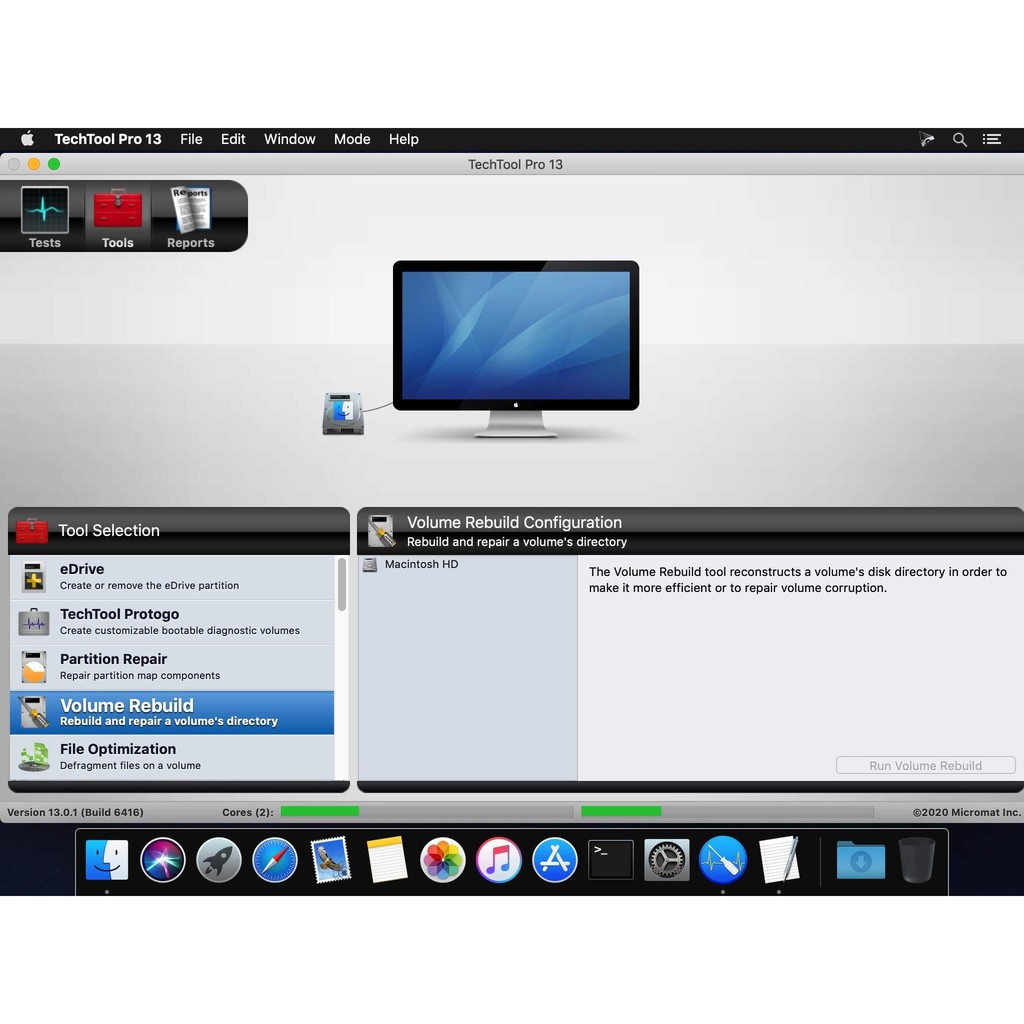Open Notification Center in the menu bar
The height and width of the screenshot is (1024, 1024).
(x=992, y=139)
